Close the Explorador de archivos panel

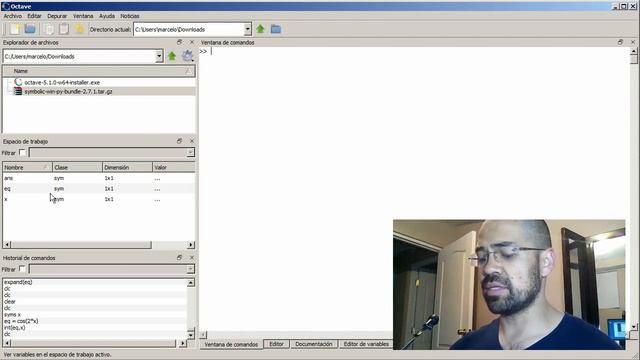[x=192, y=42]
